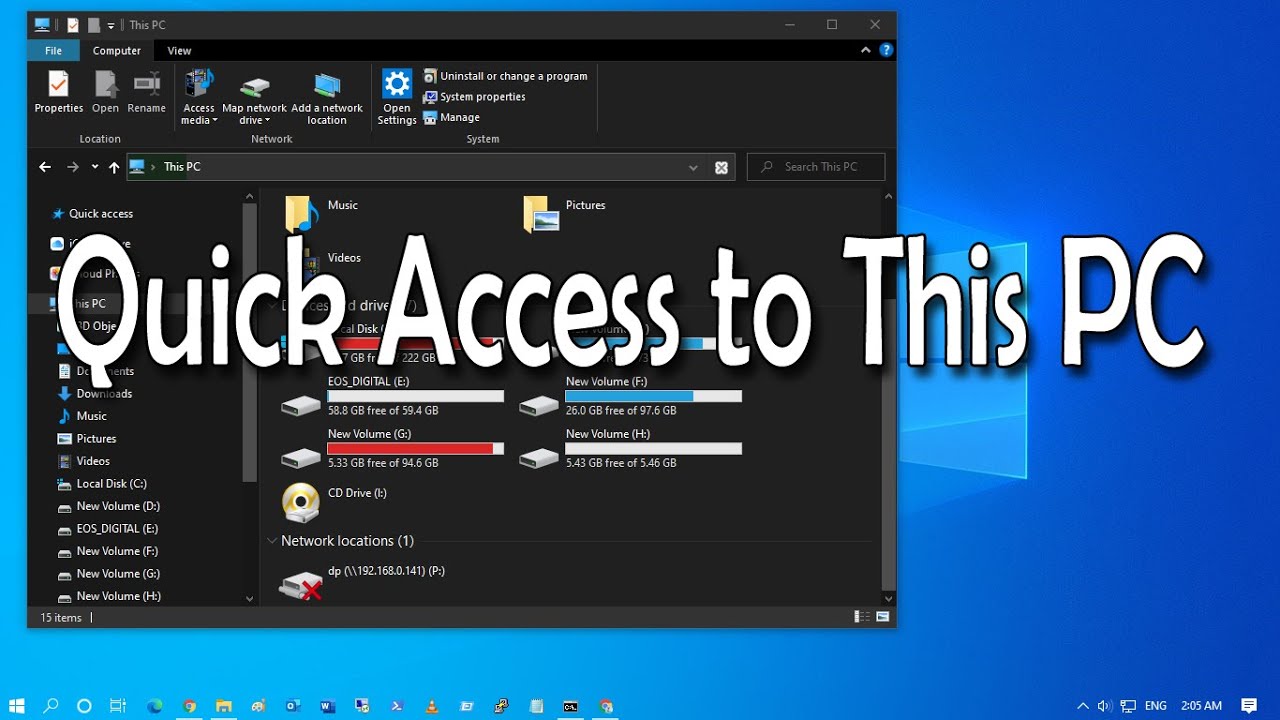Screen dimensions: 1280x720
Task: Select the EOS_DIGITAL (E:) drive icon
Action: [x=301, y=405]
